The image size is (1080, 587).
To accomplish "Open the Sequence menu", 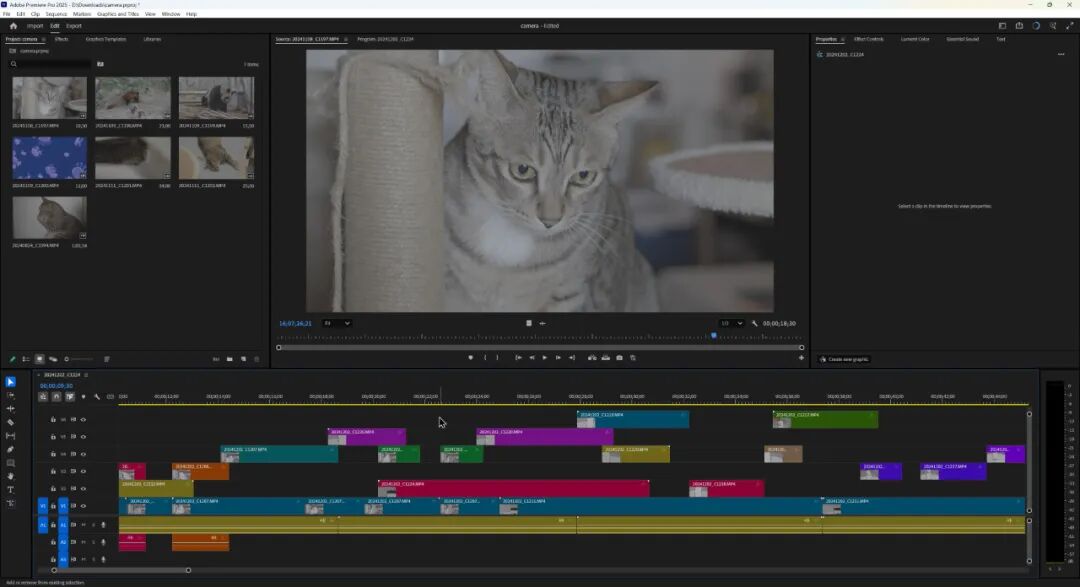I will click(x=56, y=14).
